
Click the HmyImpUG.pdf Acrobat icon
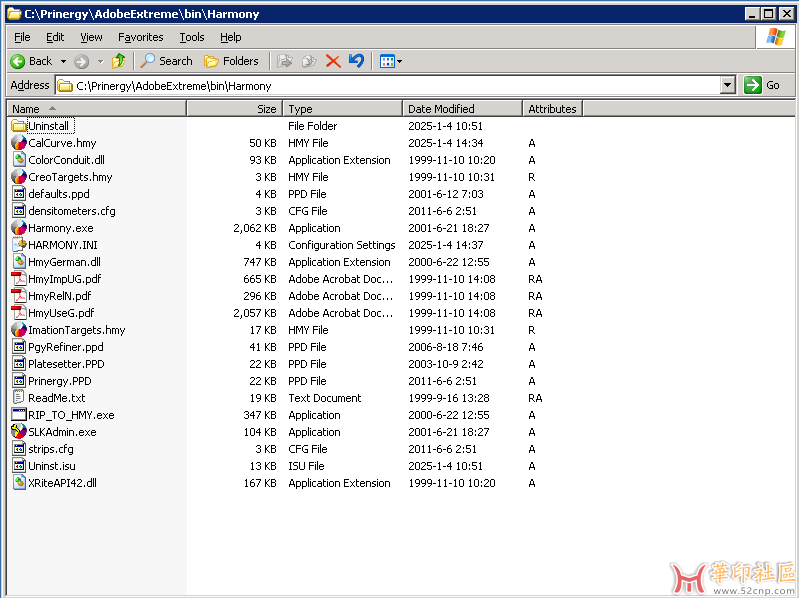19,279
